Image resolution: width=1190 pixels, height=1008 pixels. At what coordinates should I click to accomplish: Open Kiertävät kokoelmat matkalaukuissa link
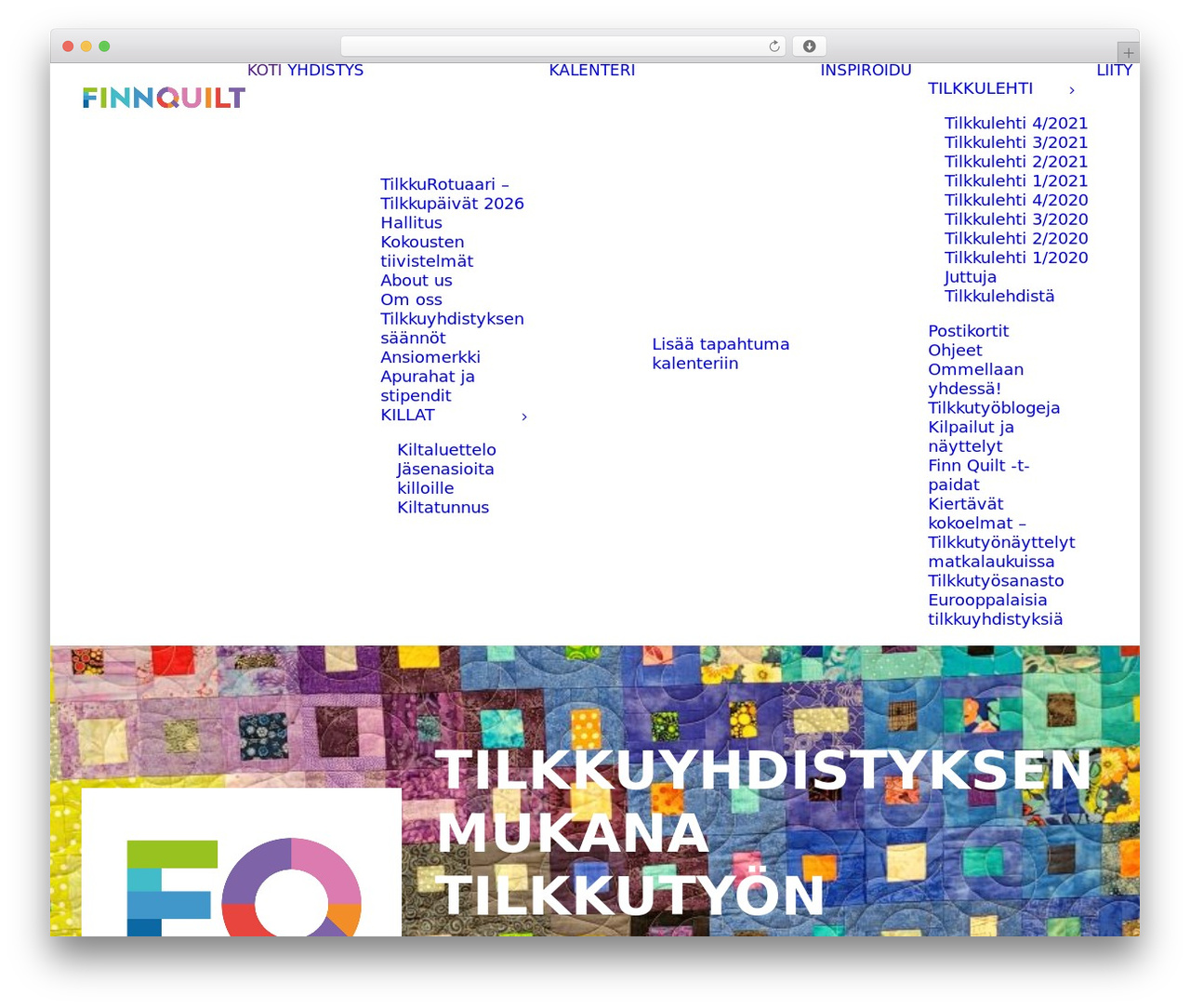(x=1001, y=532)
